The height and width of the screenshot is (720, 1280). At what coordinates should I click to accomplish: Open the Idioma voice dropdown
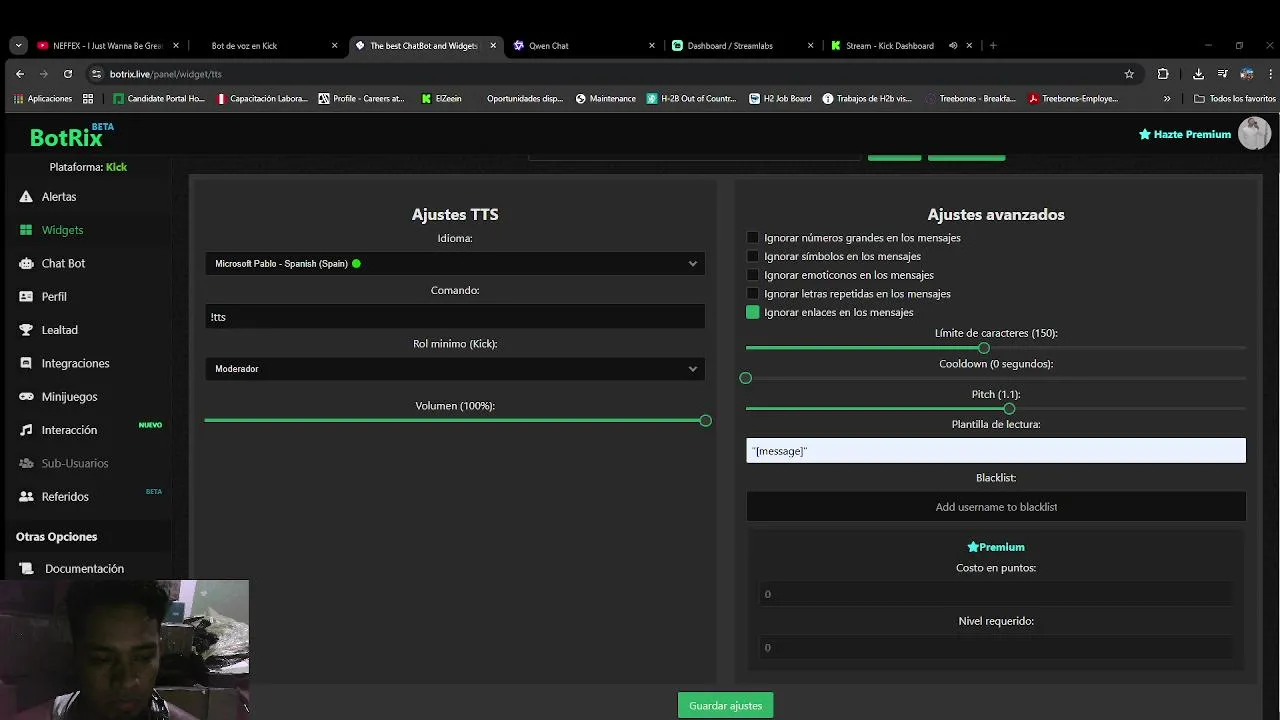pos(455,264)
